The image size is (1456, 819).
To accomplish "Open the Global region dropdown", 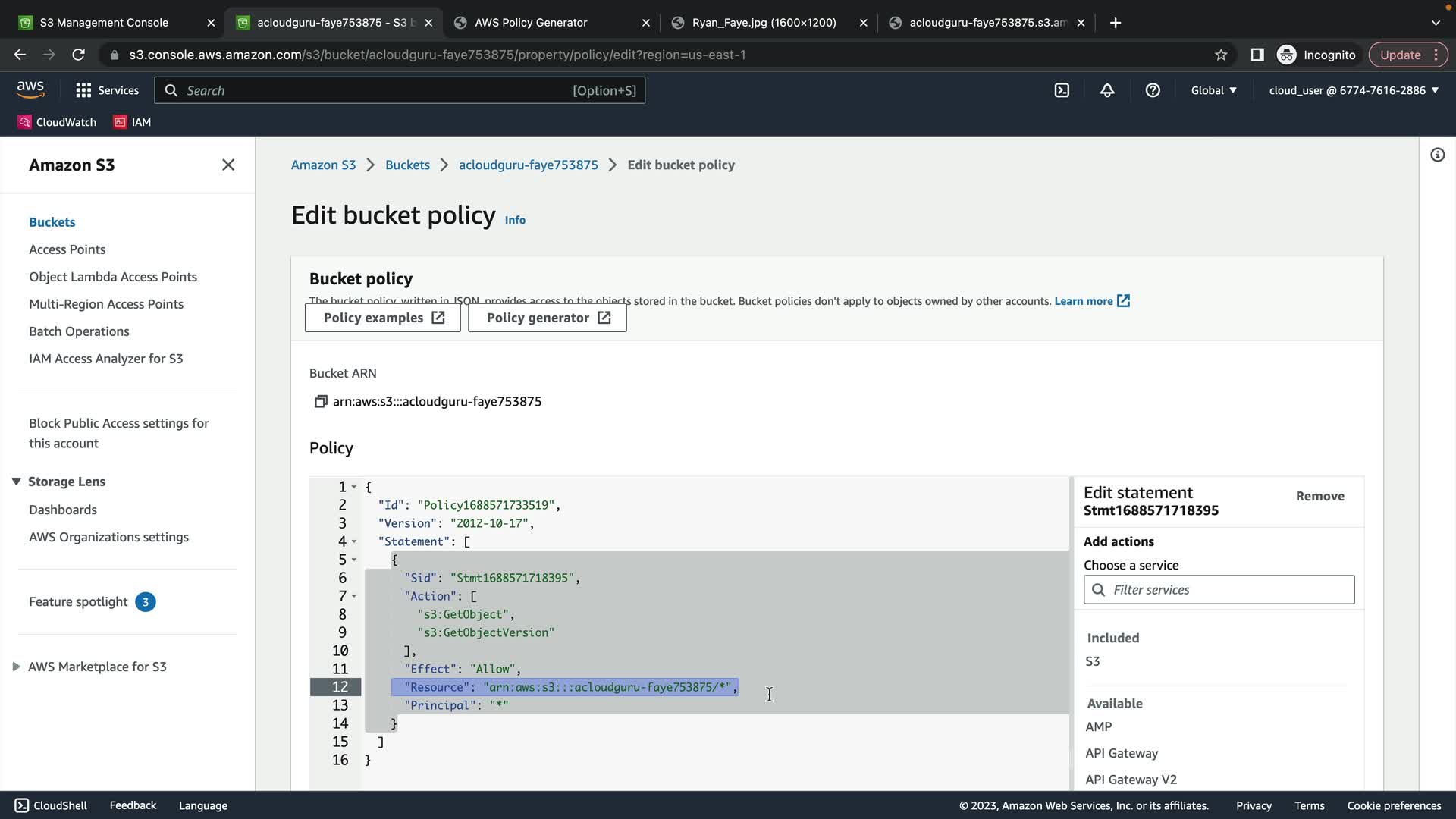I will click(x=1213, y=90).
